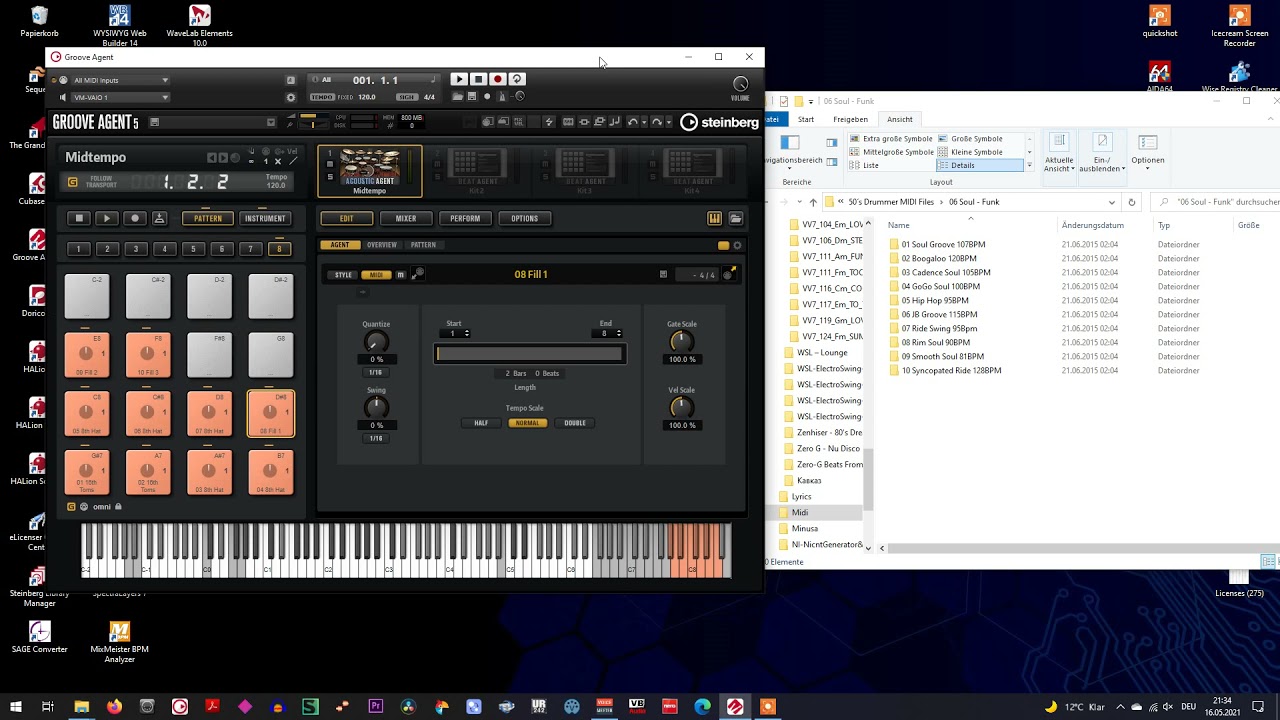This screenshot has width=1280, height=720.
Task: Load the next Midtempo kit preset
Action: (222, 158)
